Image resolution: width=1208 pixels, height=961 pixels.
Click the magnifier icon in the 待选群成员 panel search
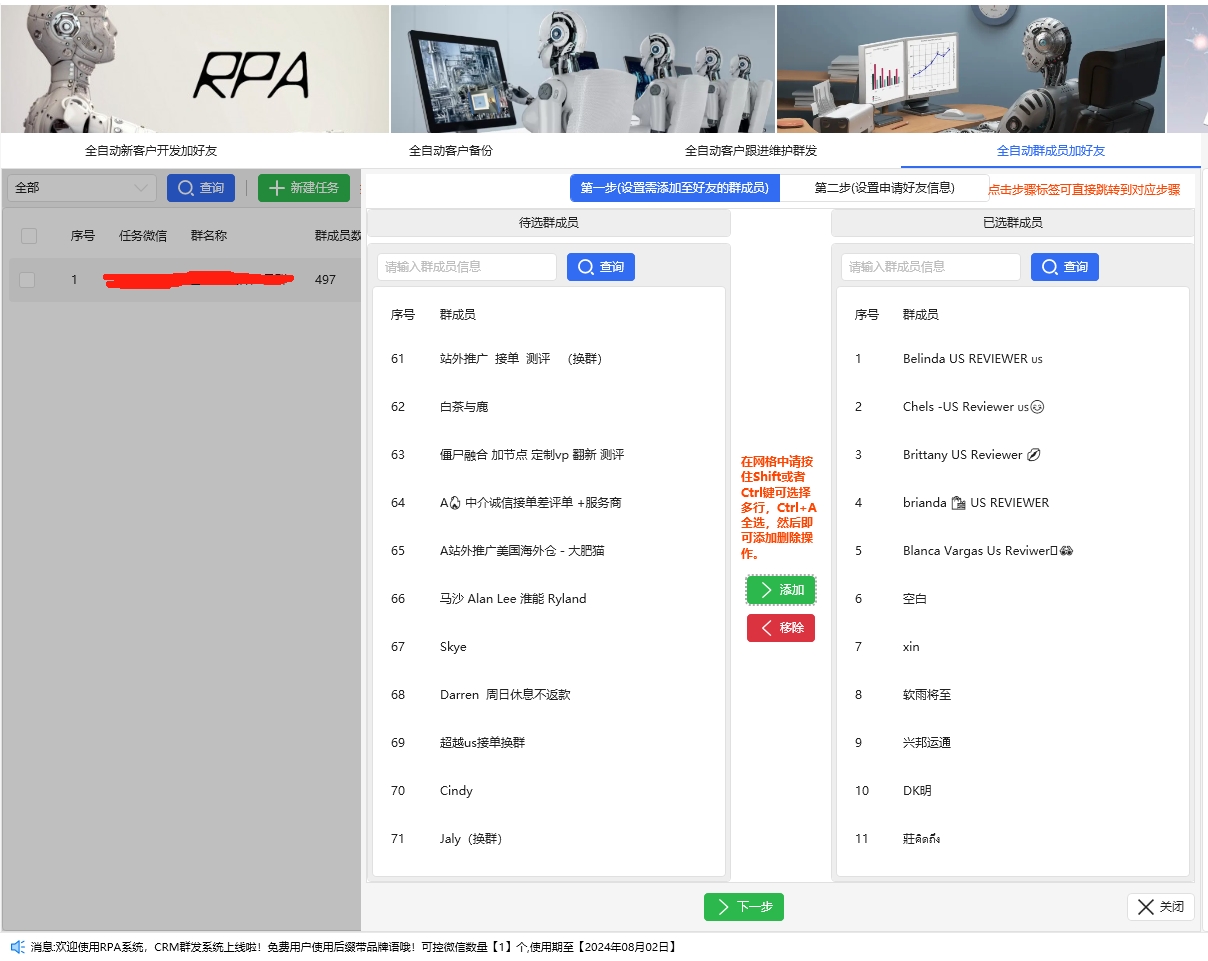point(585,266)
